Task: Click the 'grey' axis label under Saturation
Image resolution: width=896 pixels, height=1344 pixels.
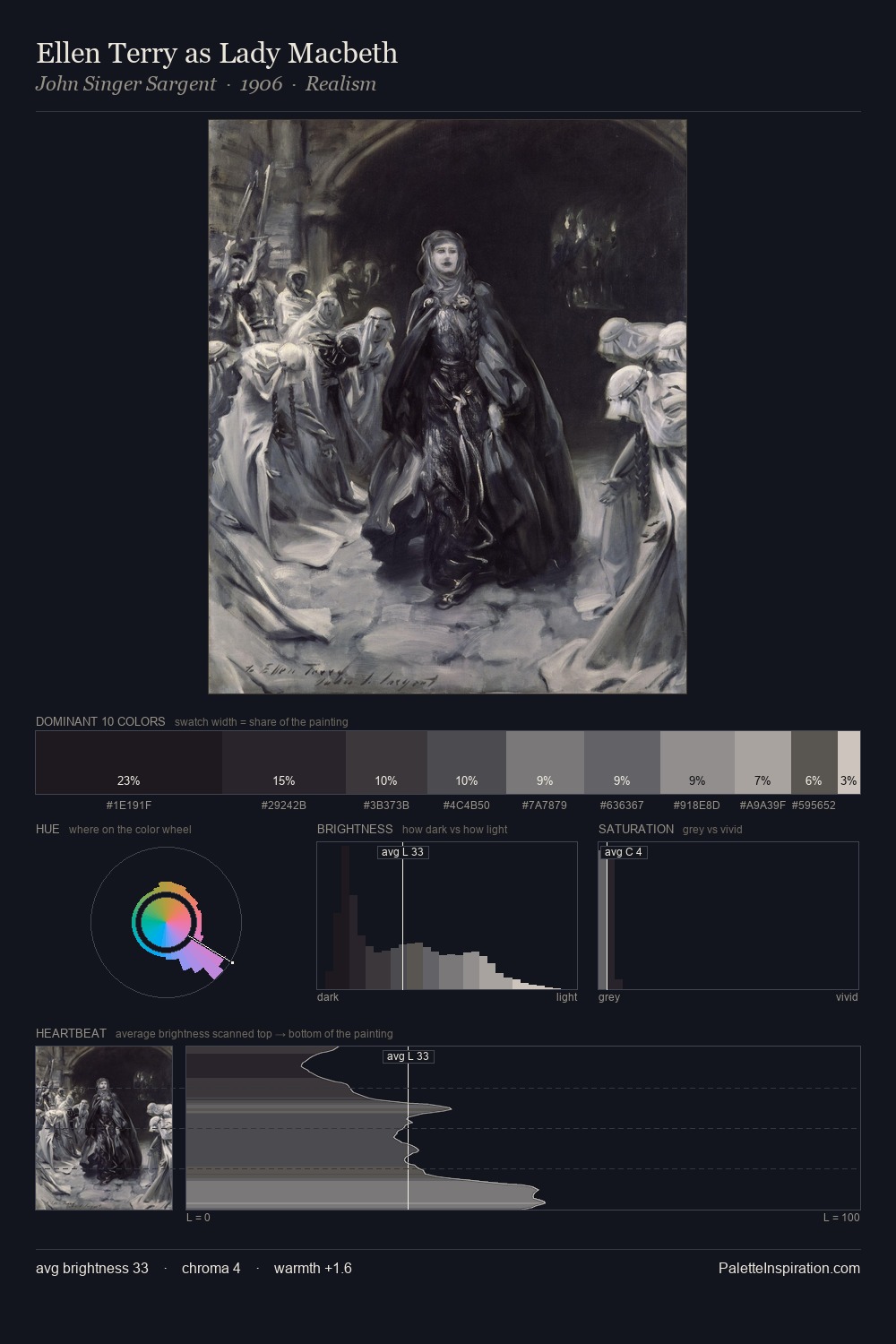Action: pyautogui.click(x=609, y=997)
